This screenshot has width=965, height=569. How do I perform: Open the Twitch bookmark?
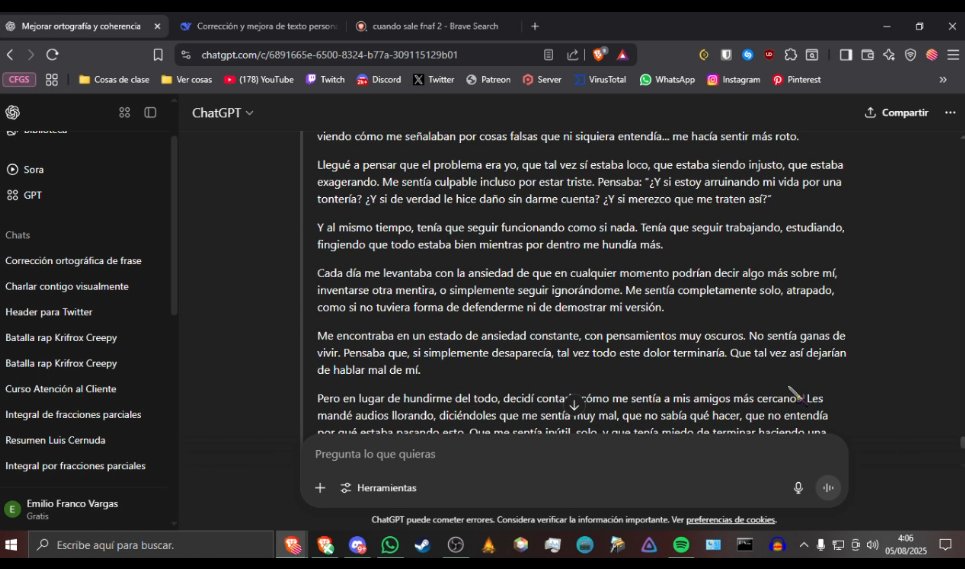point(325,79)
